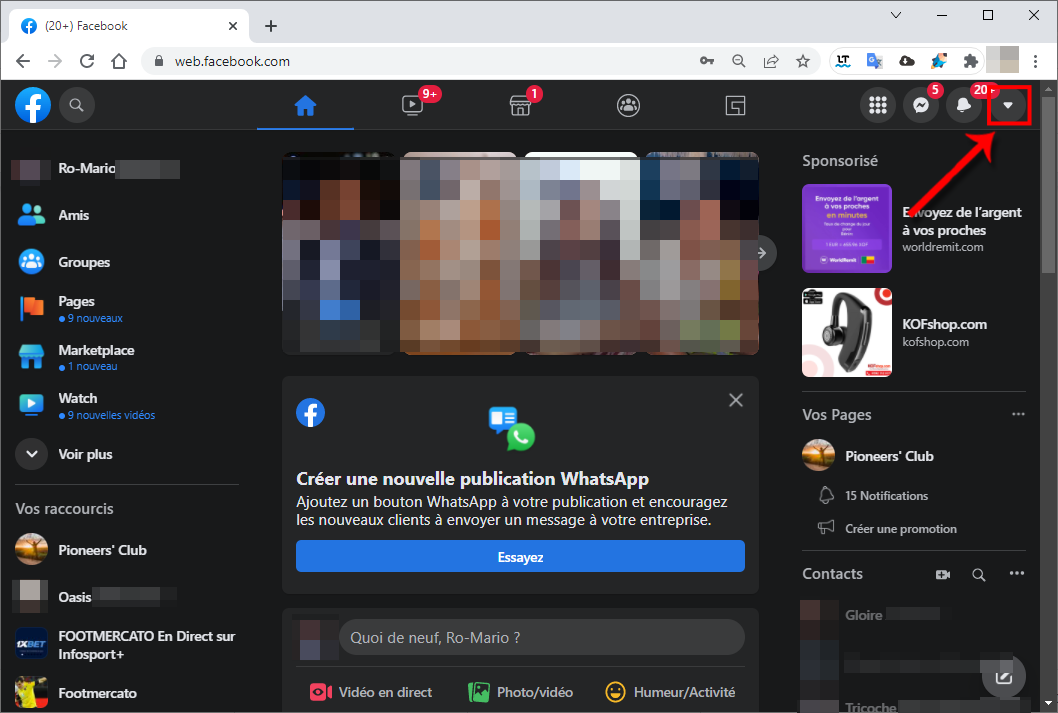
Task: Go to browser Home page icon
Action: (119, 61)
